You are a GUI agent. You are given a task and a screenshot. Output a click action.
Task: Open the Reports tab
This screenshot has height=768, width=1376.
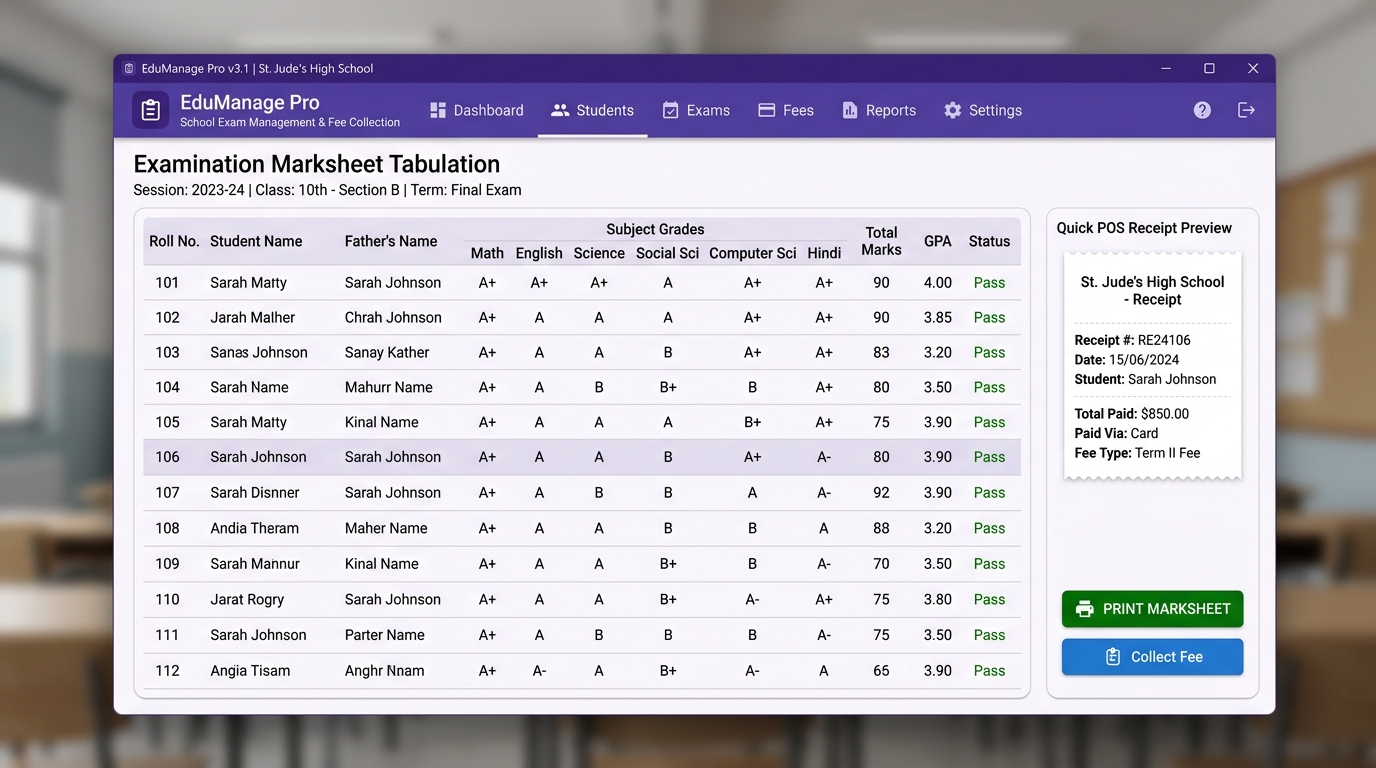pos(880,110)
